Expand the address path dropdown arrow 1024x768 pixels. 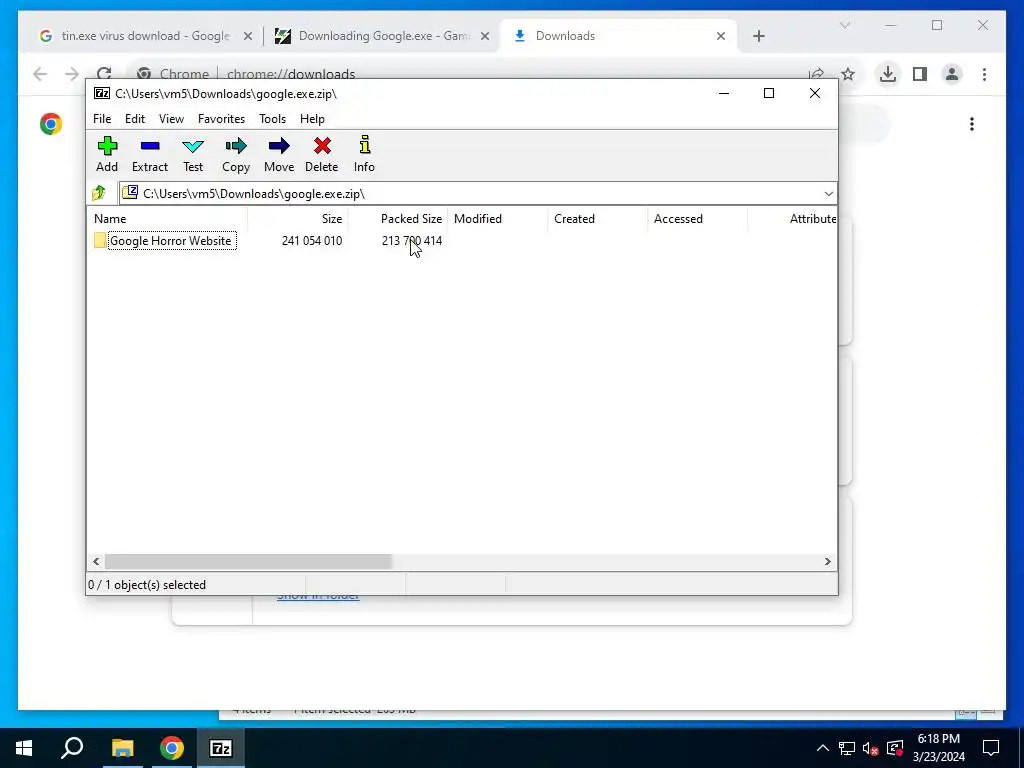pyautogui.click(x=828, y=194)
